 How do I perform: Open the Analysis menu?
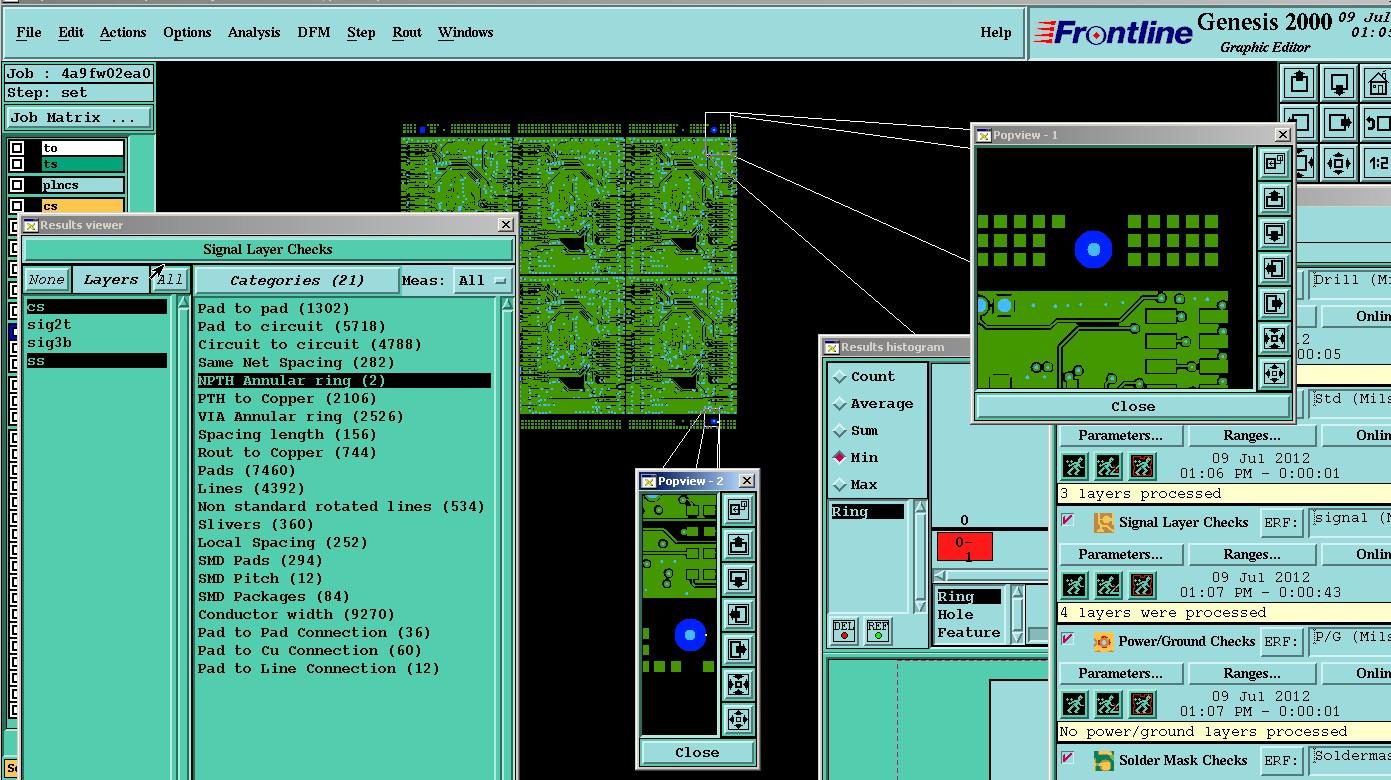point(254,32)
